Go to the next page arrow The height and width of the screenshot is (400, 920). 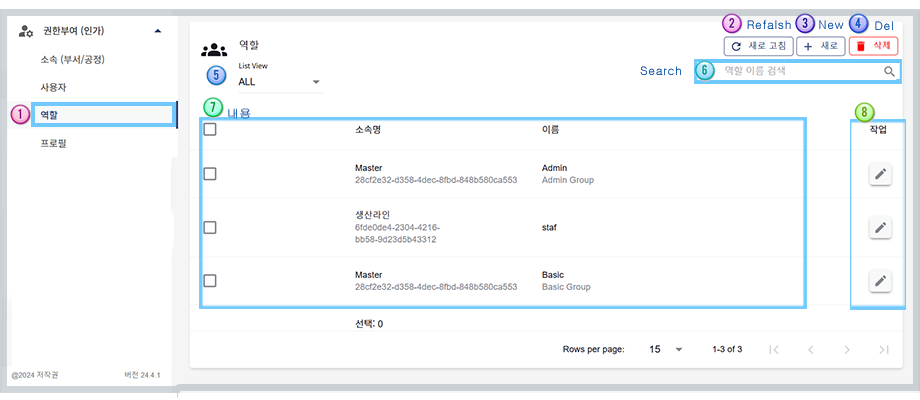846,350
